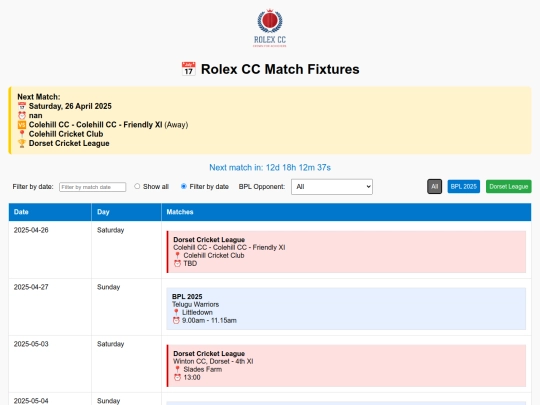
Task: Click the Filter by match date field
Action: pos(93,187)
